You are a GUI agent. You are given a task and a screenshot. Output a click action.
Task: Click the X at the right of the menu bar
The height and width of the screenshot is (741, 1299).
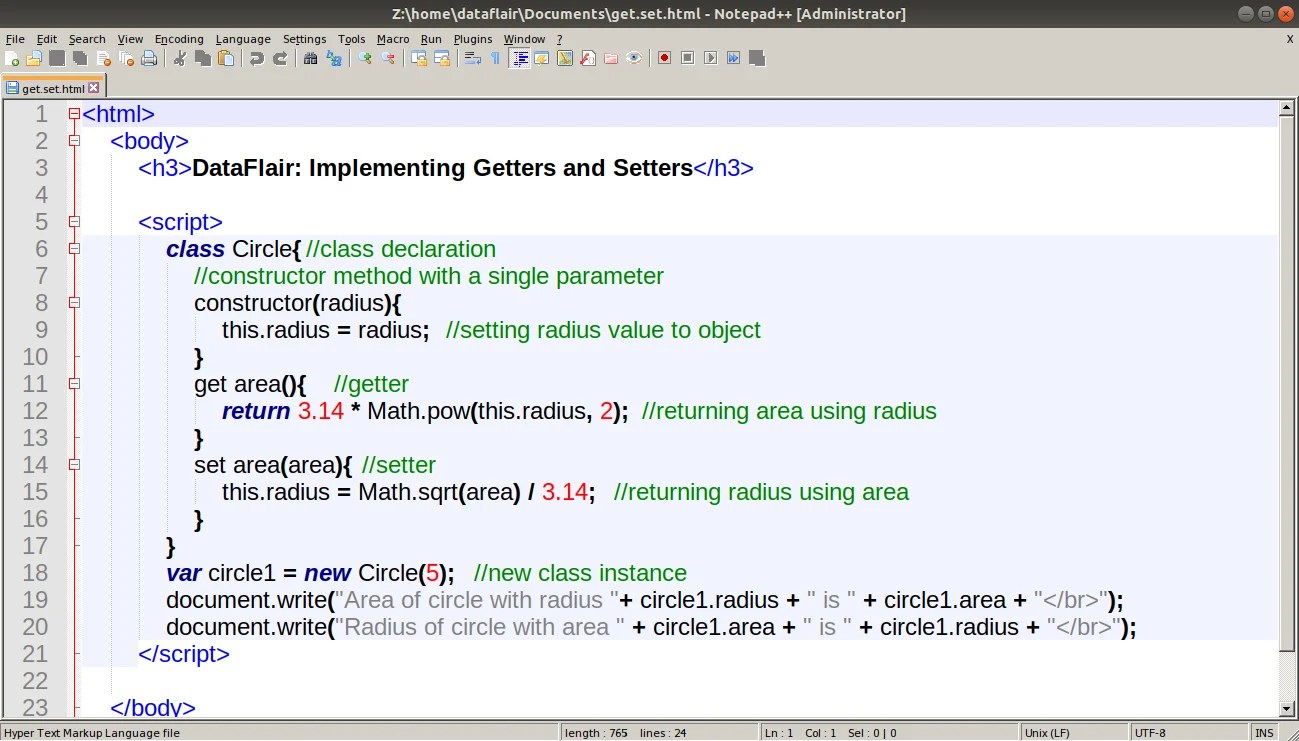1289,39
